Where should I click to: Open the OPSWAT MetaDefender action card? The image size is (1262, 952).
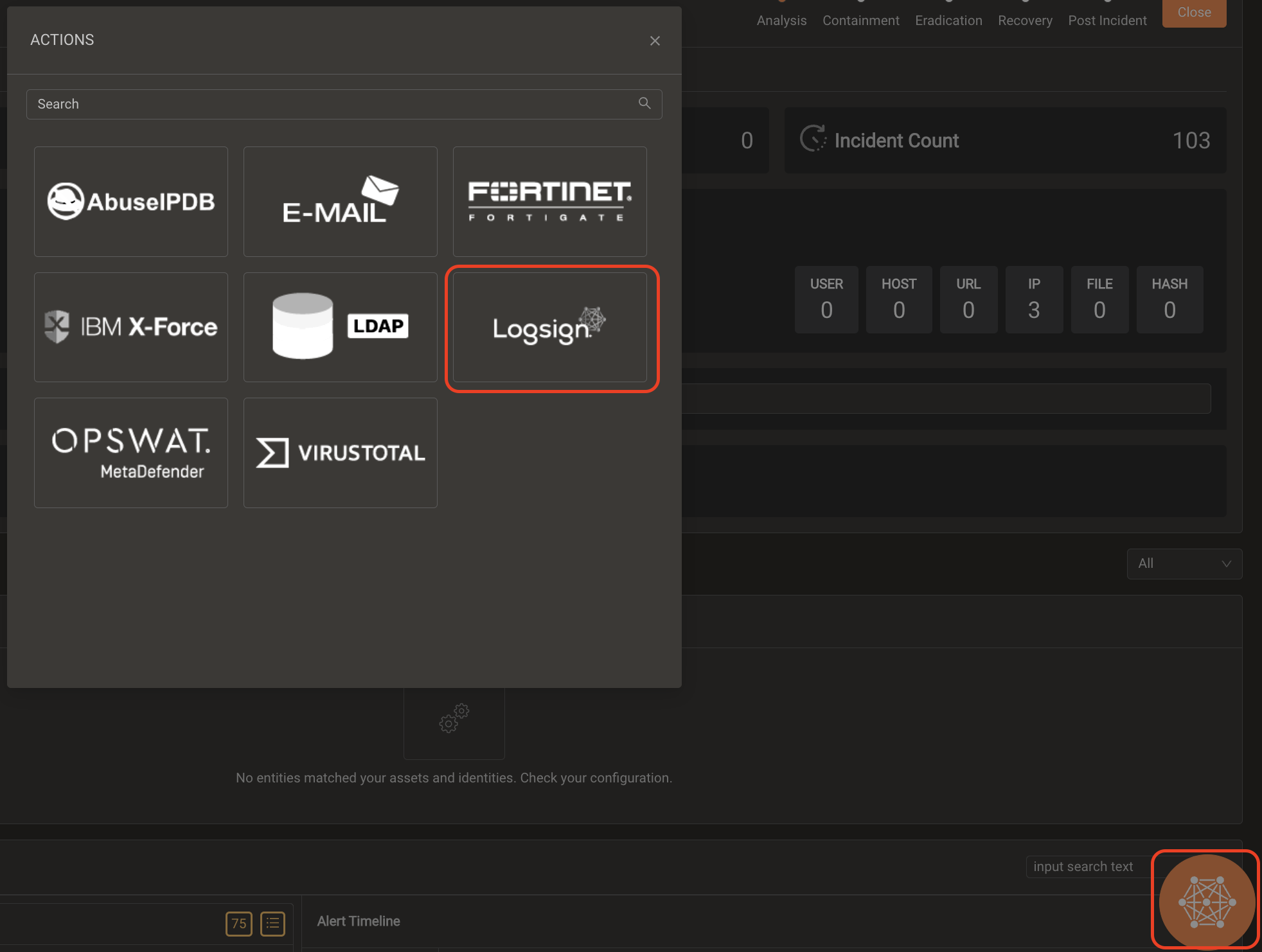pos(131,453)
